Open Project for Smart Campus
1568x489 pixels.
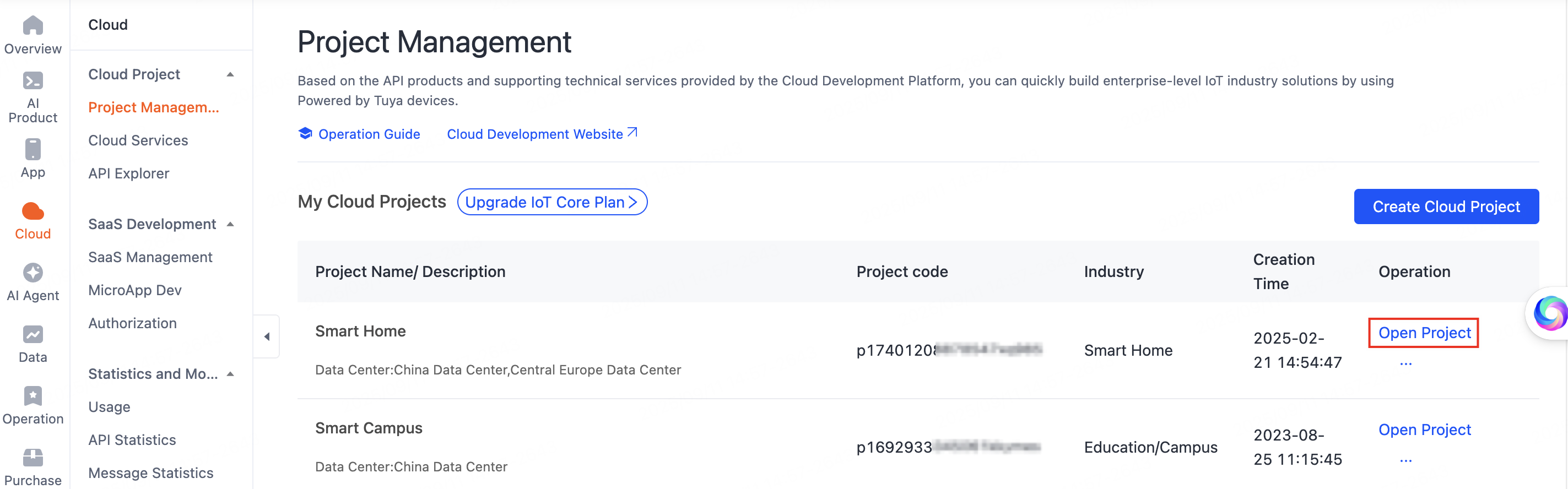point(1424,430)
